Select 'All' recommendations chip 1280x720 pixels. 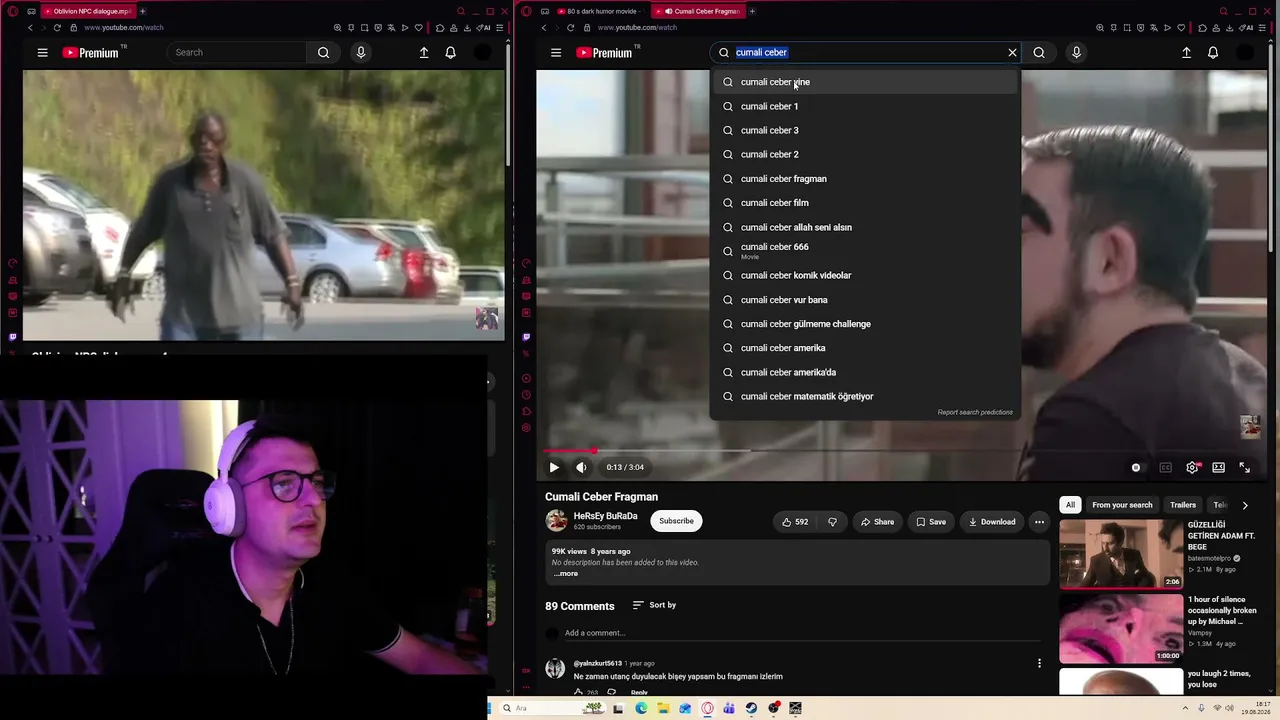coord(1070,505)
